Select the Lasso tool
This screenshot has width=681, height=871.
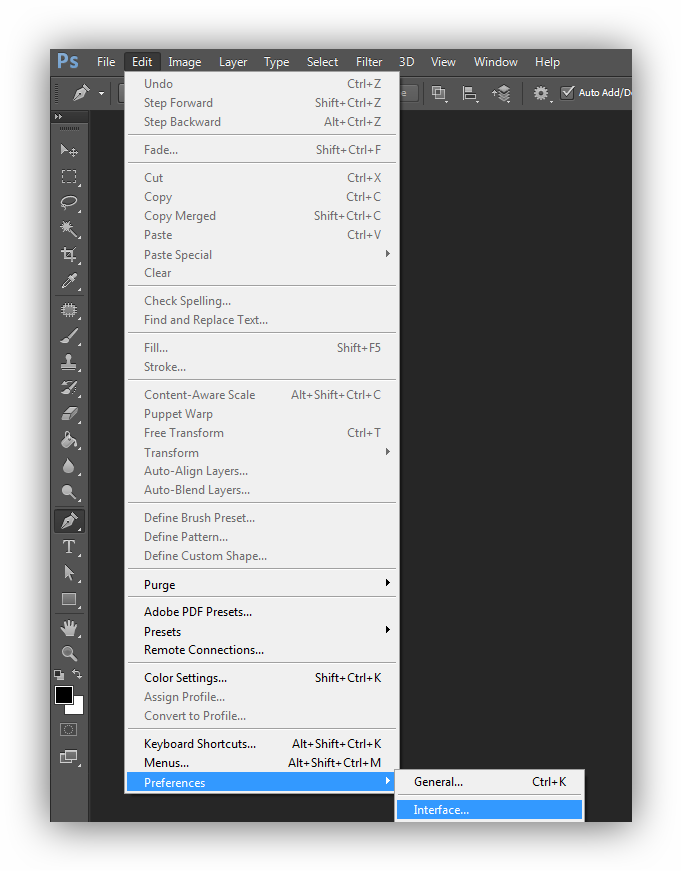point(69,202)
